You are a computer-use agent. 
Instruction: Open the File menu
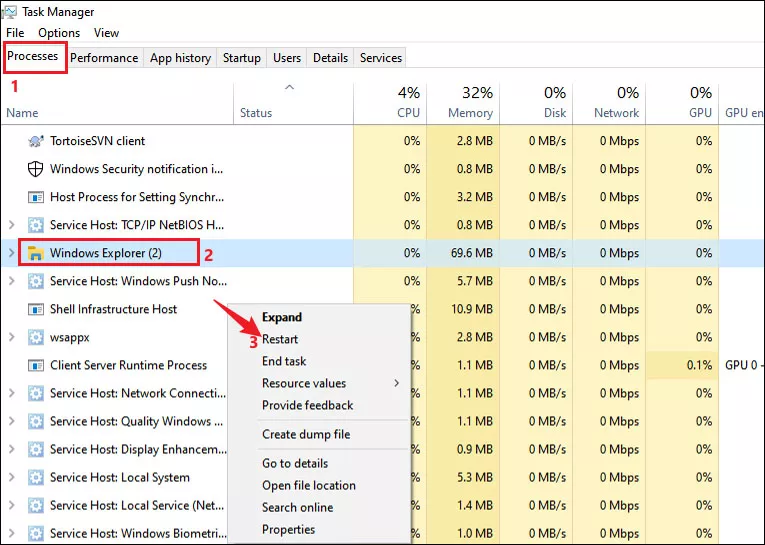[x=15, y=33]
